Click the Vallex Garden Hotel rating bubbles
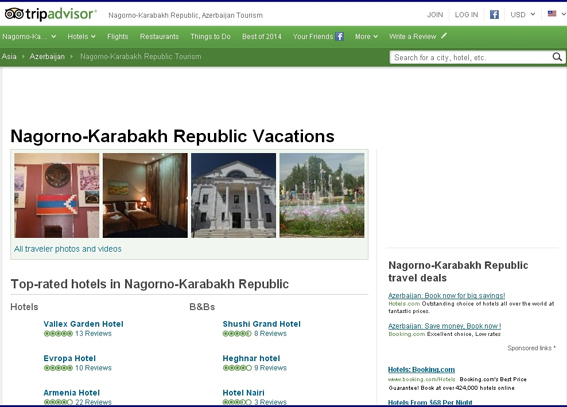567x407 pixels. (x=58, y=334)
